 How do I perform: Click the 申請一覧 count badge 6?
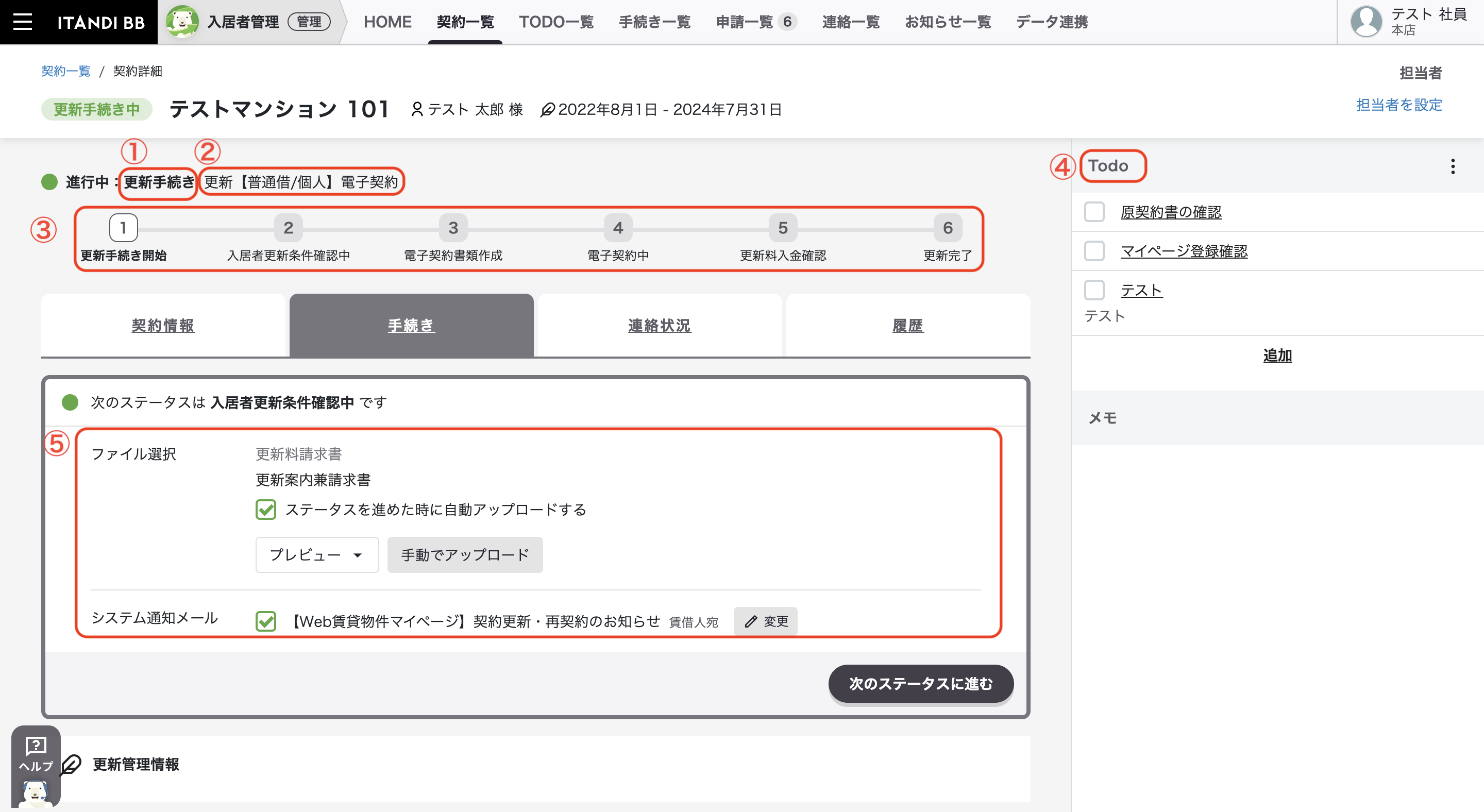pyautogui.click(x=787, y=22)
